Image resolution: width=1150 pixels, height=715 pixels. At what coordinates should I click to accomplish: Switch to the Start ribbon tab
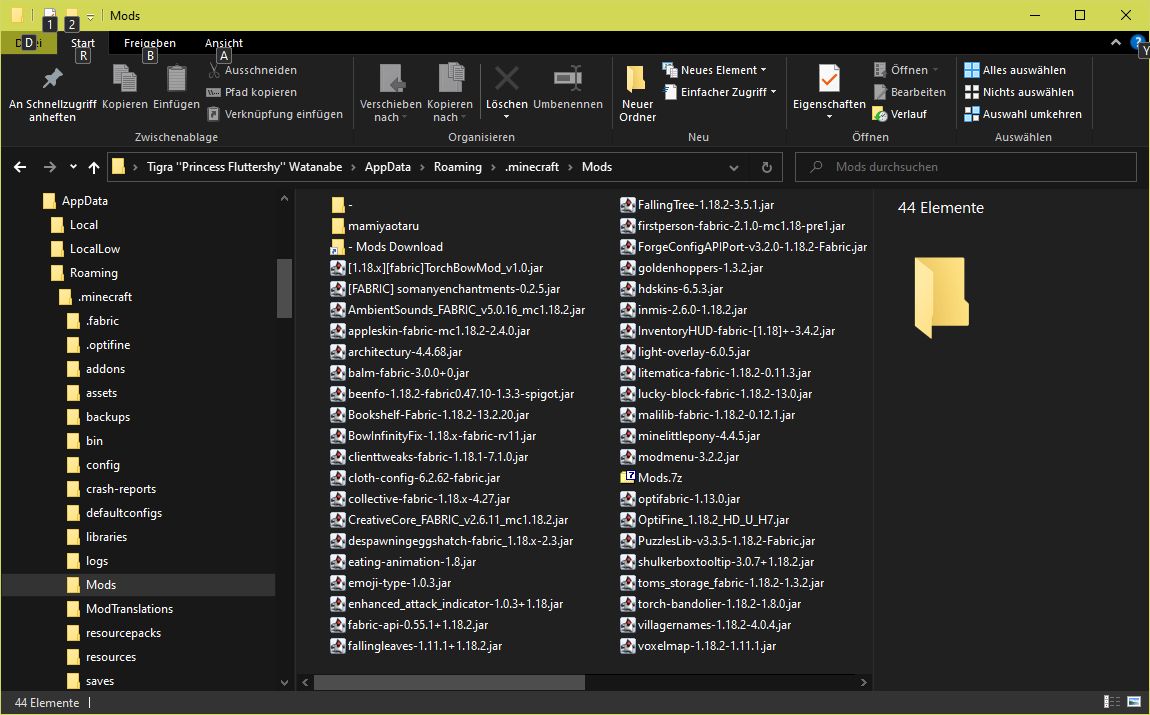point(83,43)
